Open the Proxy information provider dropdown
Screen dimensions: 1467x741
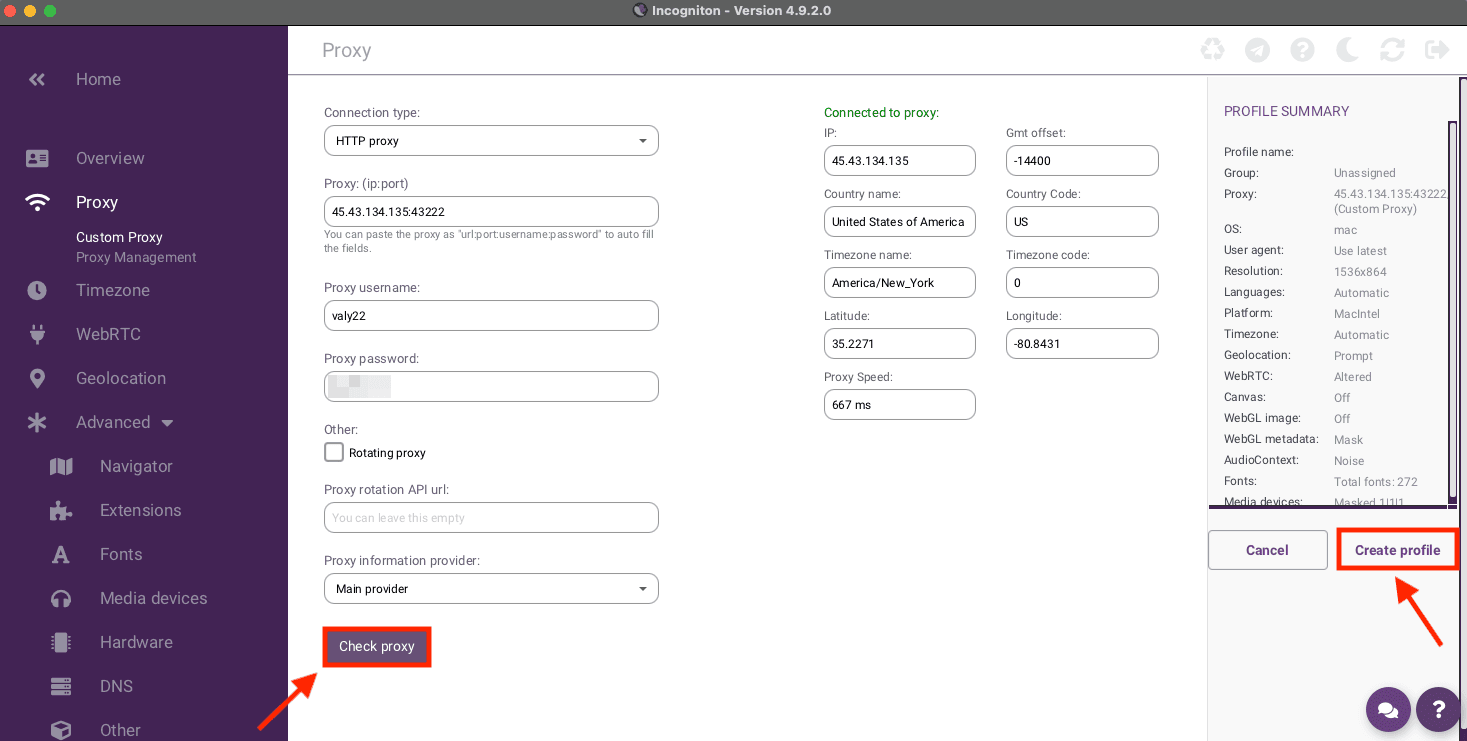(490, 588)
